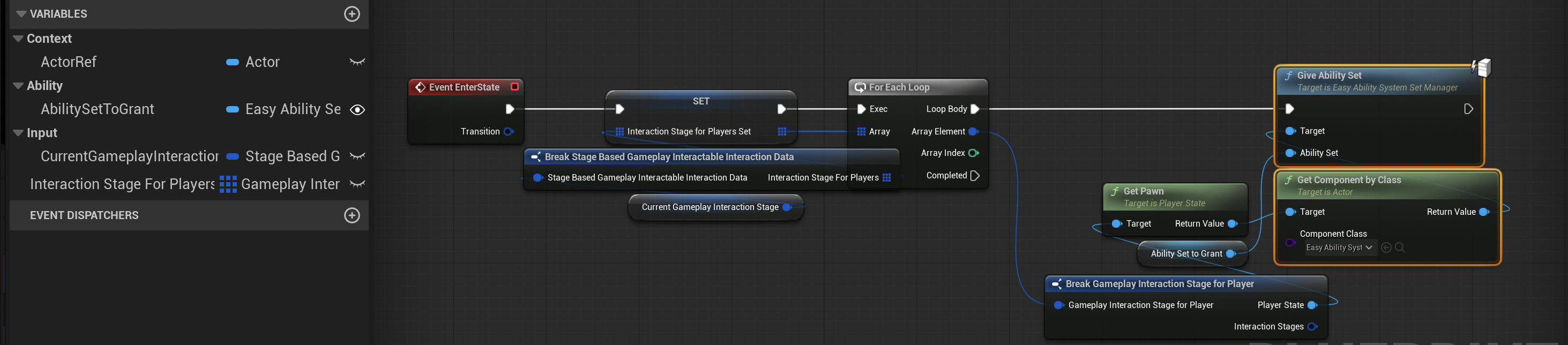Click Current Gameplay Interaction Stage pin
This screenshot has height=345, width=1568.
[x=787, y=207]
